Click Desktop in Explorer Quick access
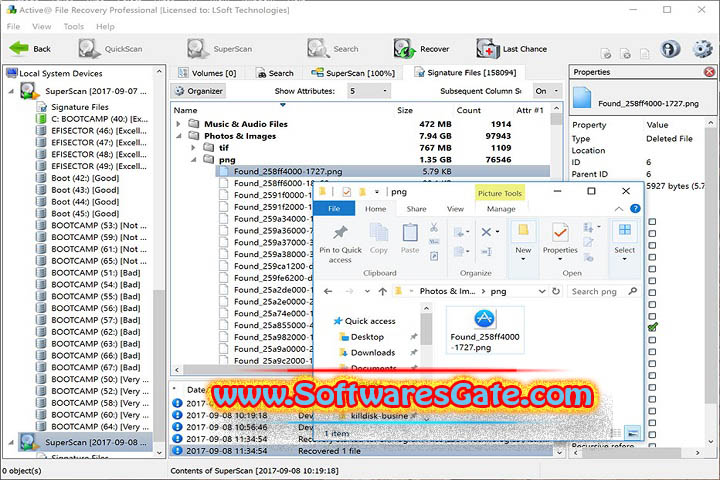Viewport: 720px width, 480px height. (x=367, y=337)
